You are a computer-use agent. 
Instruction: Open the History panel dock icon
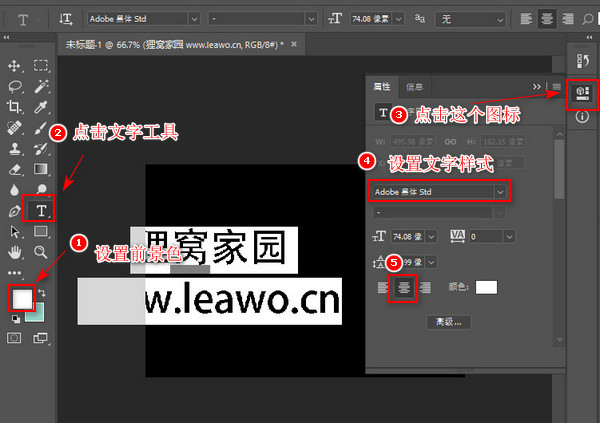[x=582, y=61]
